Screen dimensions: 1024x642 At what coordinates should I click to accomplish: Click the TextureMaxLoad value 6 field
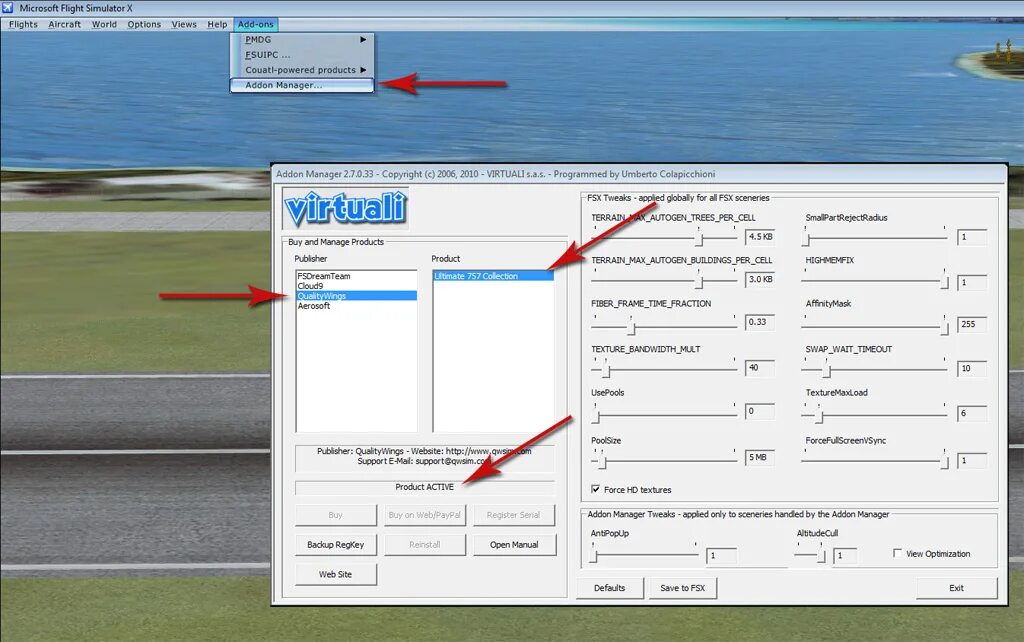pyautogui.click(x=972, y=413)
